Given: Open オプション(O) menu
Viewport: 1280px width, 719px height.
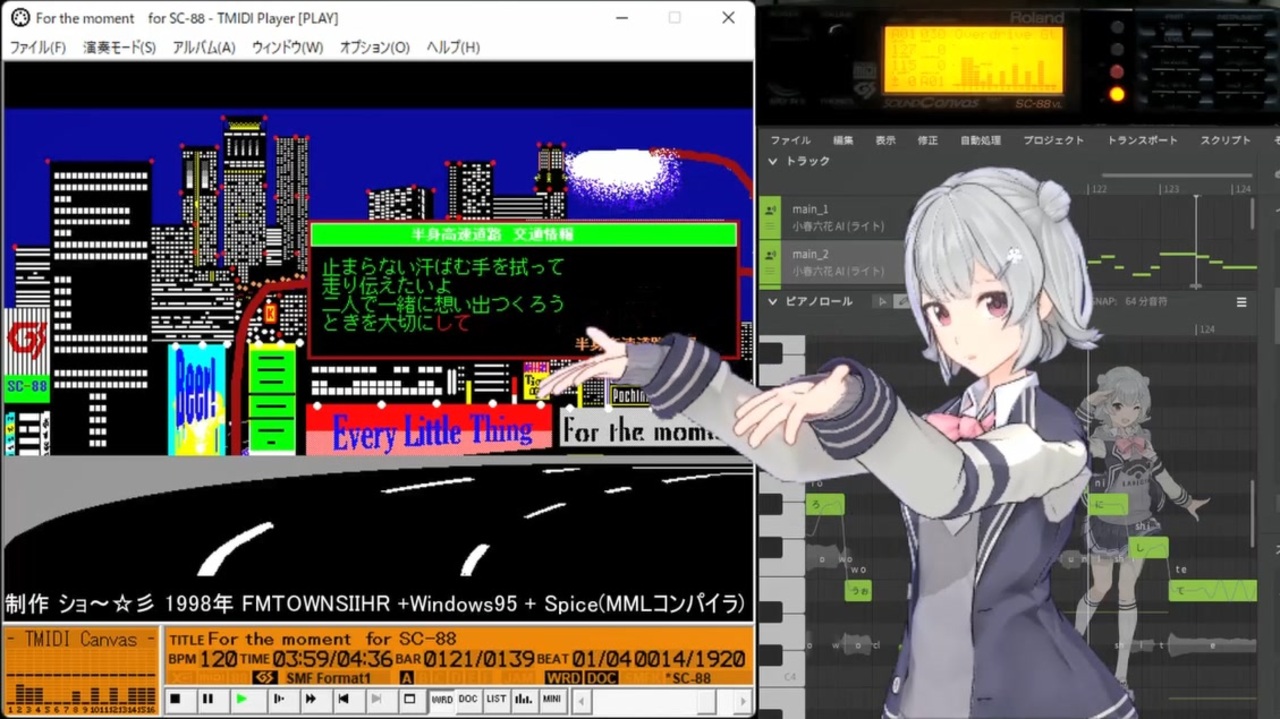Looking at the screenshot, I should [374, 47].
